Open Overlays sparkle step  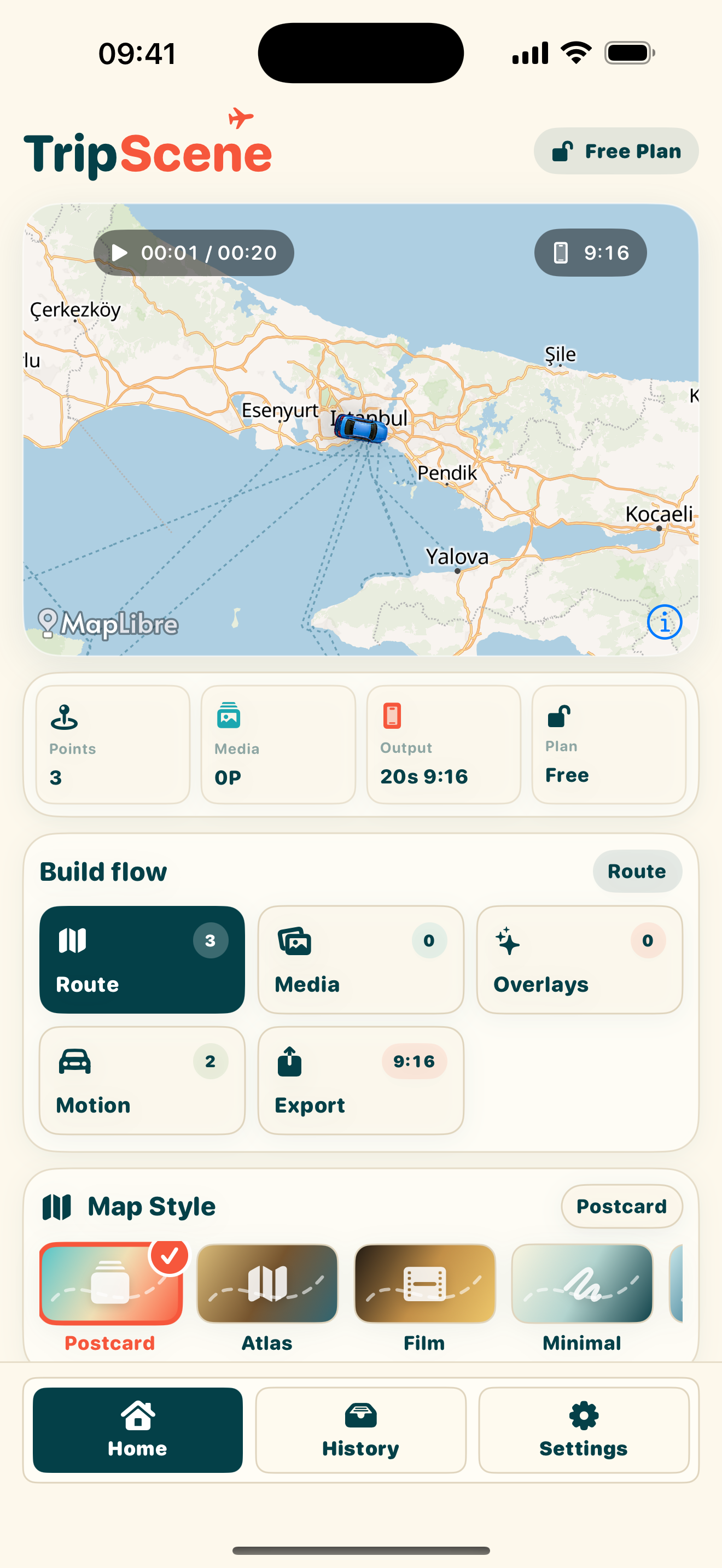point(579,960)
